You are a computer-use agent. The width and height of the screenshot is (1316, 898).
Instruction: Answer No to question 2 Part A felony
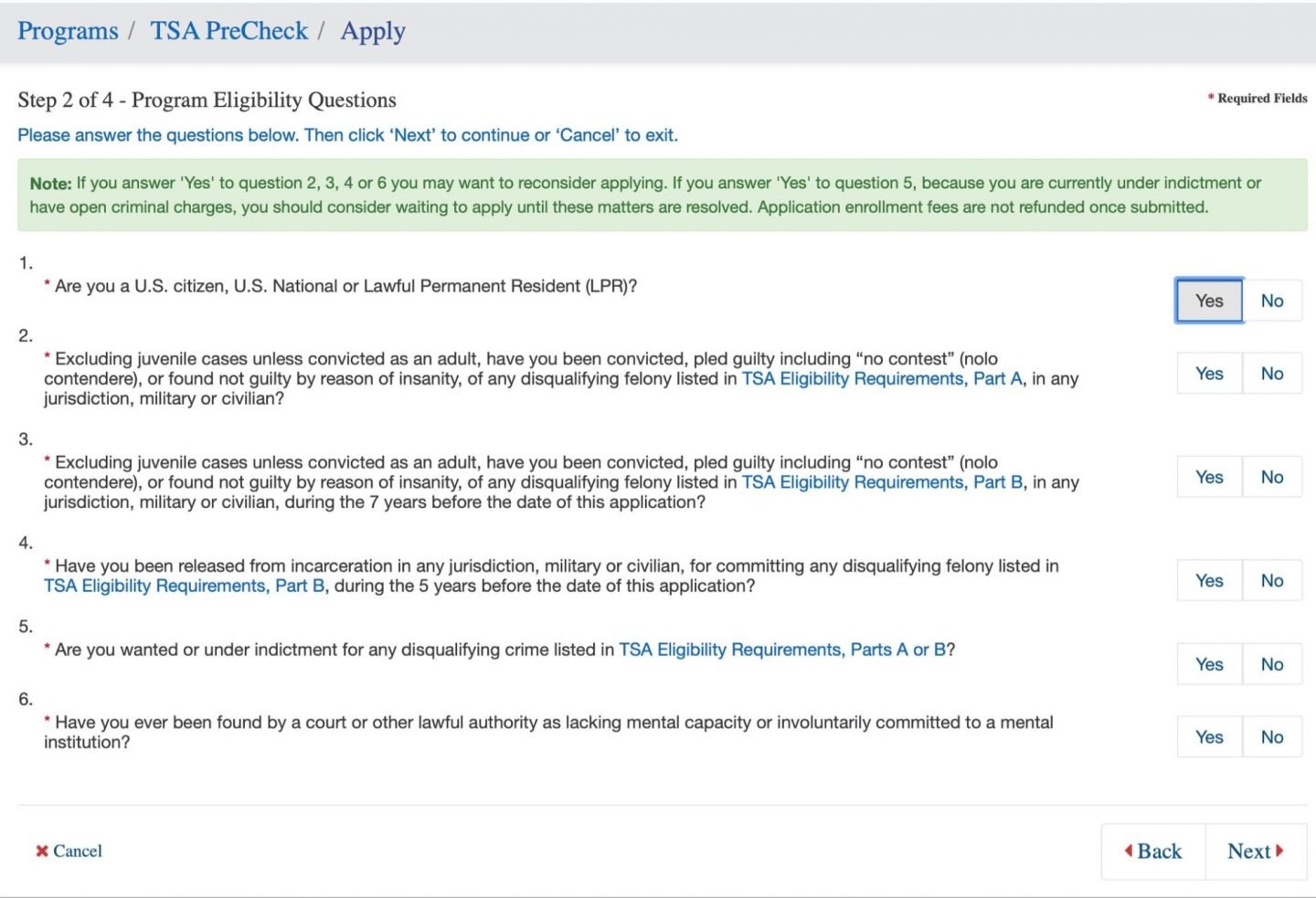click(1271, 374)
